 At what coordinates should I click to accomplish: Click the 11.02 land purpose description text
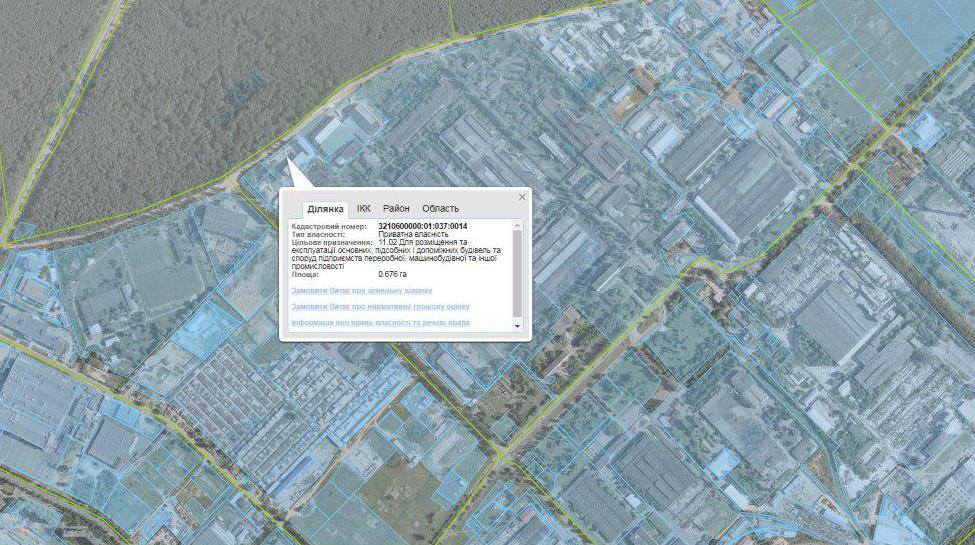(x=398, y=254)
